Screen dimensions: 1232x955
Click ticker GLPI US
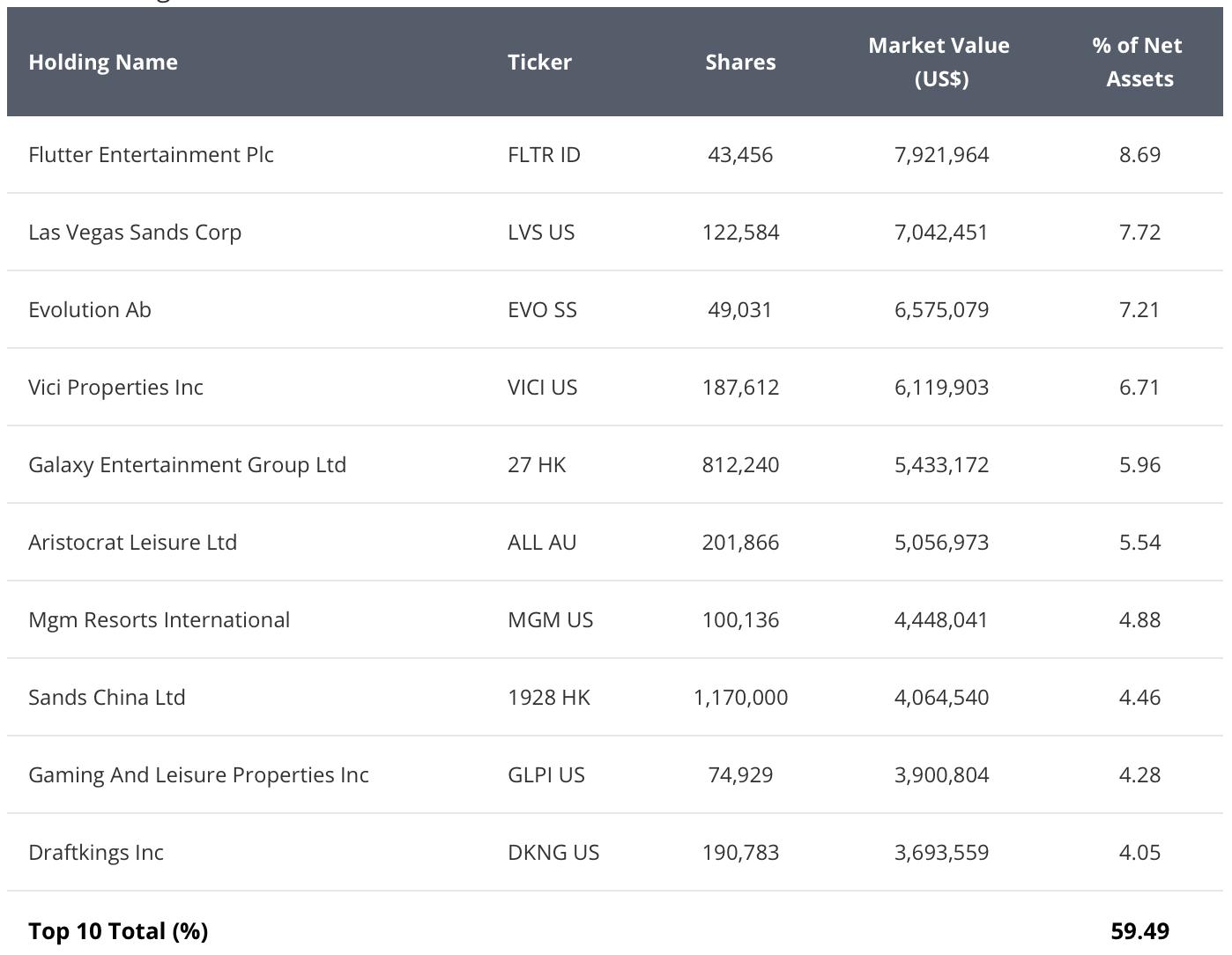click(546, 774)
